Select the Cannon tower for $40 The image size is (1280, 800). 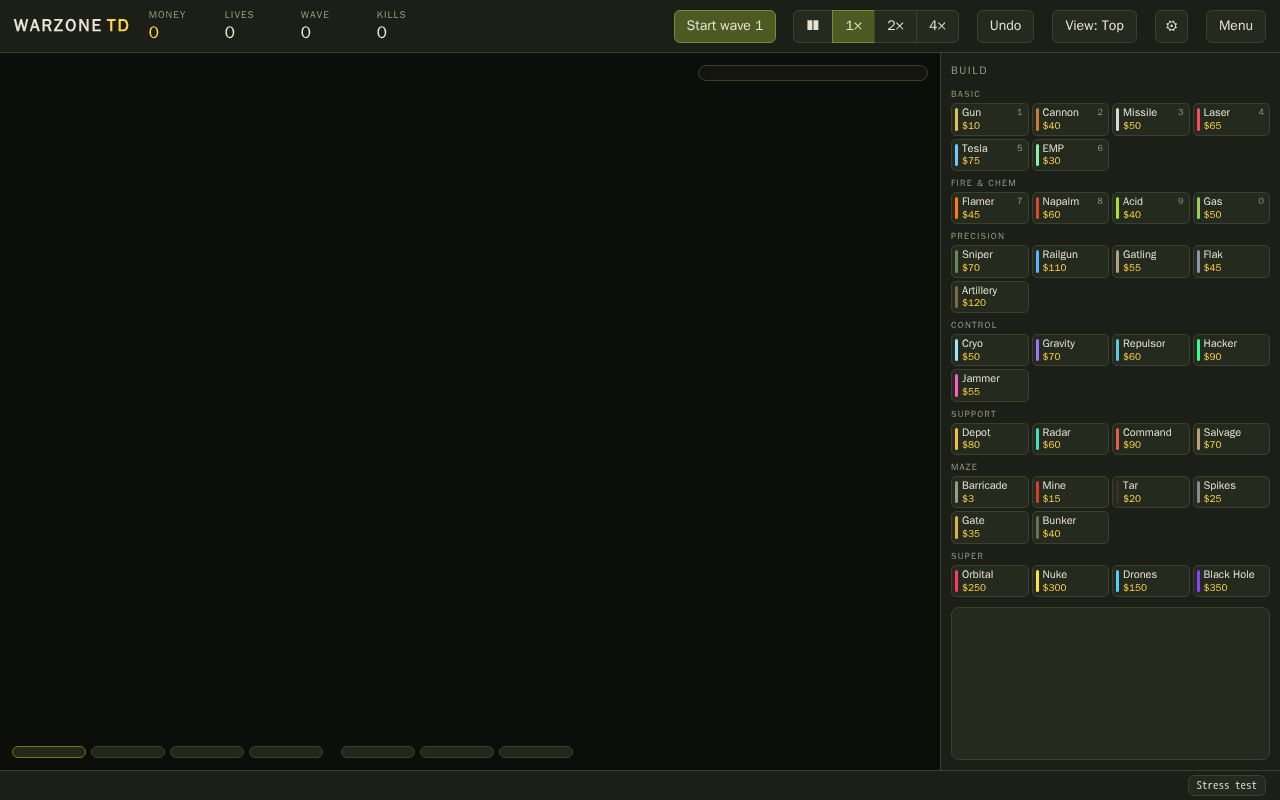coord(1070,119)
